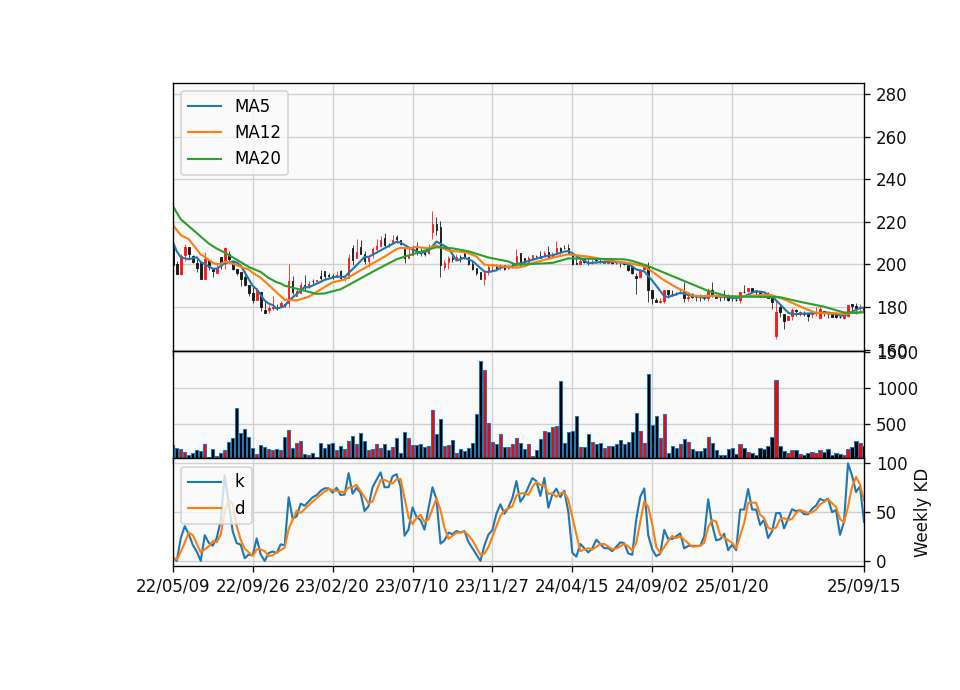Click the 180 price axis label
The image size is (960, 690).
point(891,308)
